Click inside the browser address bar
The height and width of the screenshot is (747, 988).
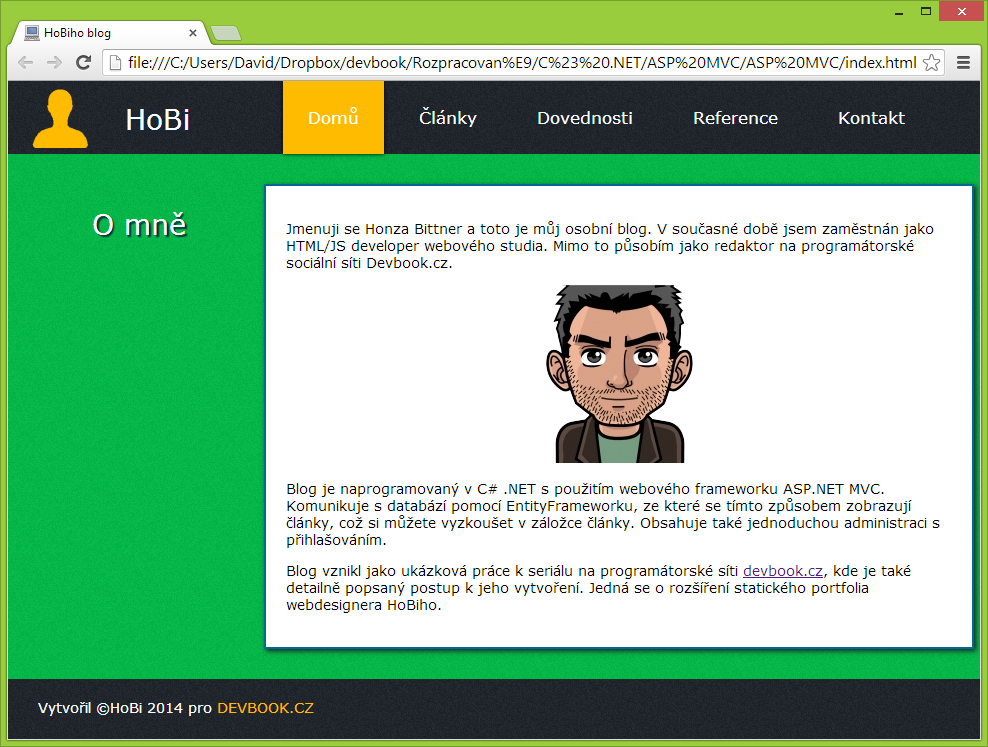[x=500, y=61]
